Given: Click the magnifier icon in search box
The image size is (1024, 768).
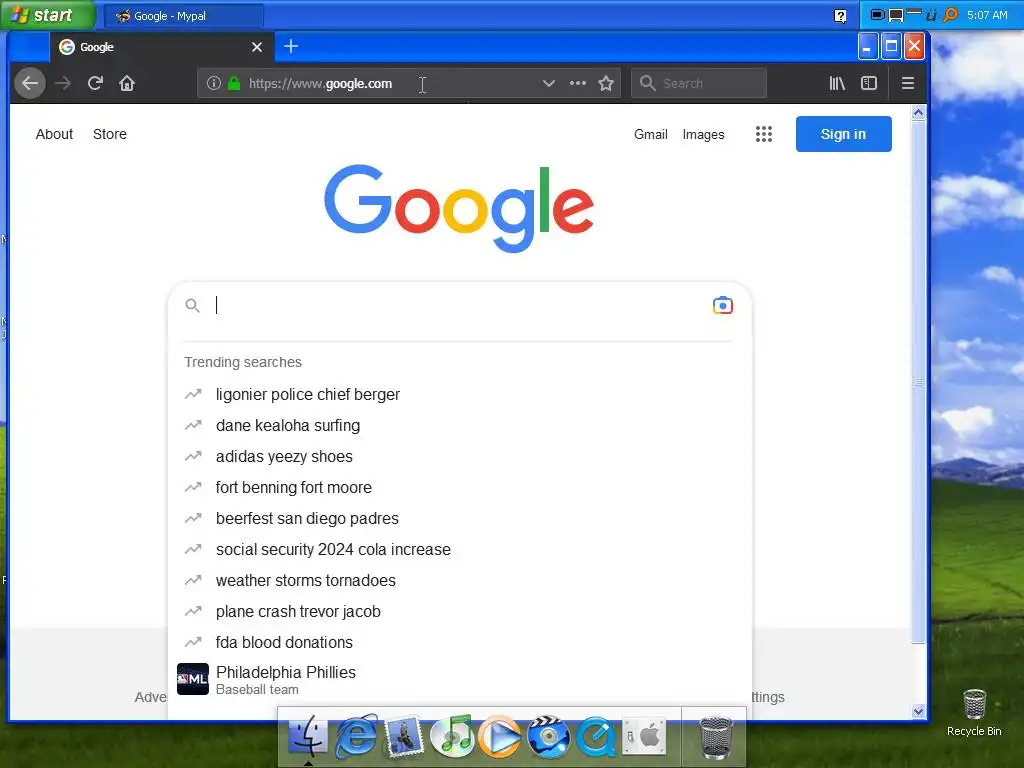Looking at the screenshot, I should coord(192,305).
